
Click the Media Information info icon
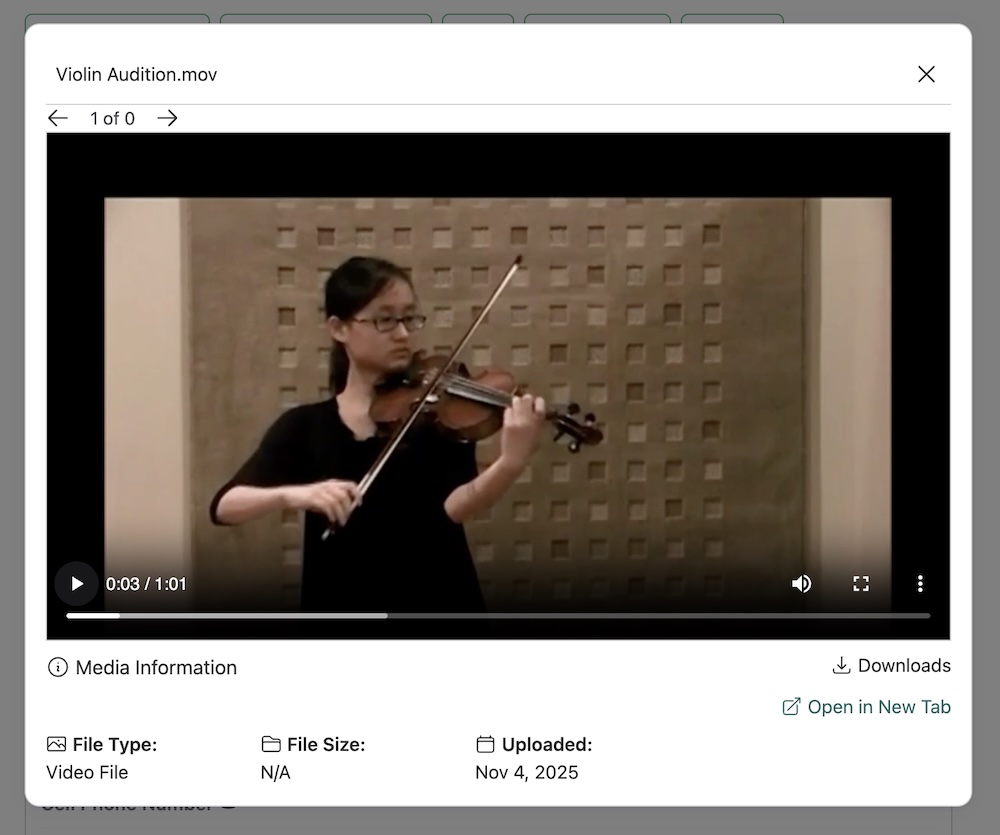click(x=58, y=667)
